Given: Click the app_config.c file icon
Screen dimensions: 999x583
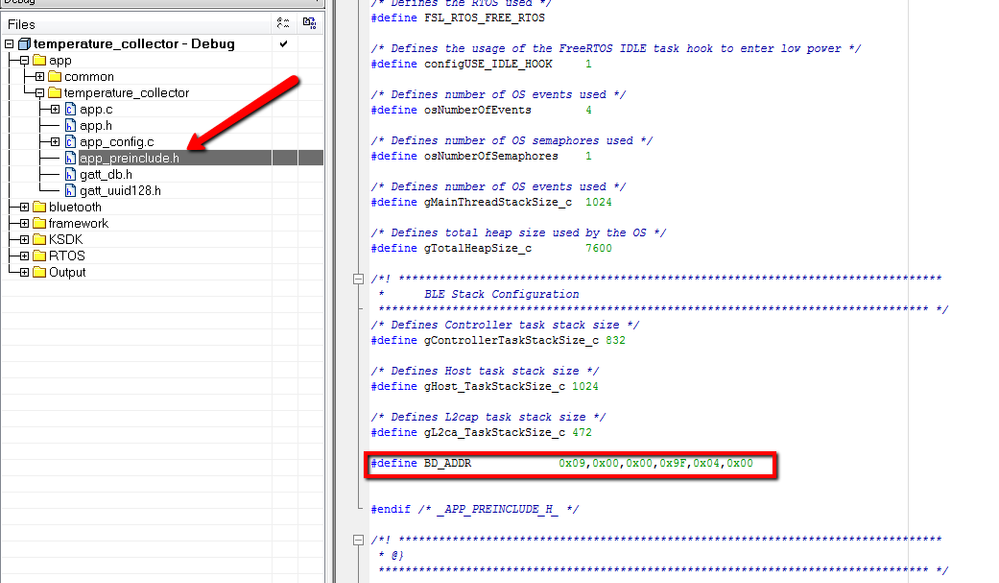Looking at the screenshot, I should click(71, 142).
